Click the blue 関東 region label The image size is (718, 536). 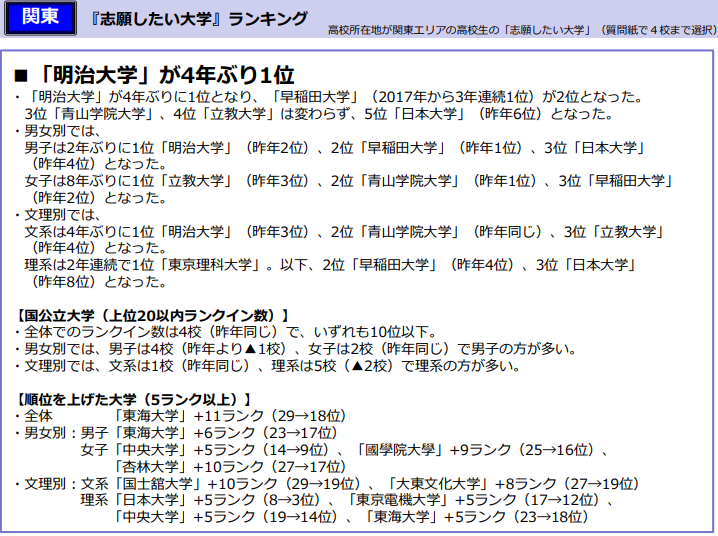pos(40,18)
